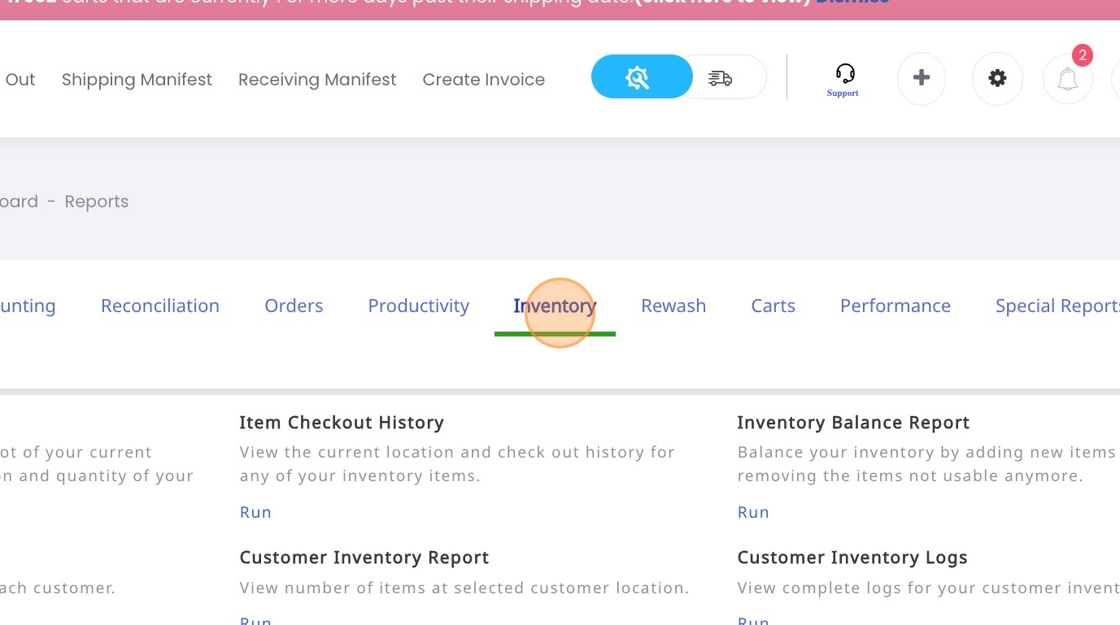Run the Item Checkout History report
Viewport: 1120px width, 625px height.
[x=255, y=512]
